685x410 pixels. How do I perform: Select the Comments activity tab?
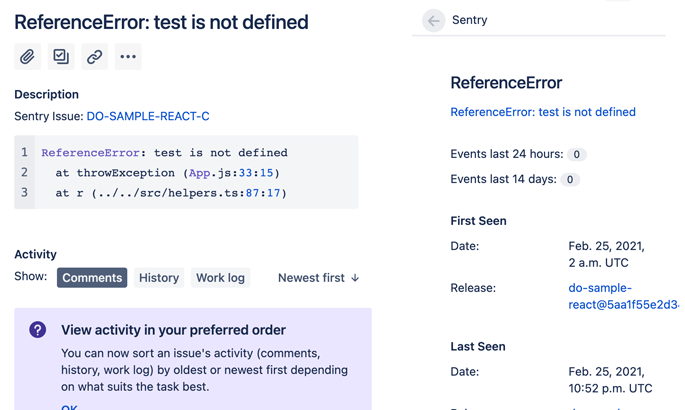pos(92,278)
